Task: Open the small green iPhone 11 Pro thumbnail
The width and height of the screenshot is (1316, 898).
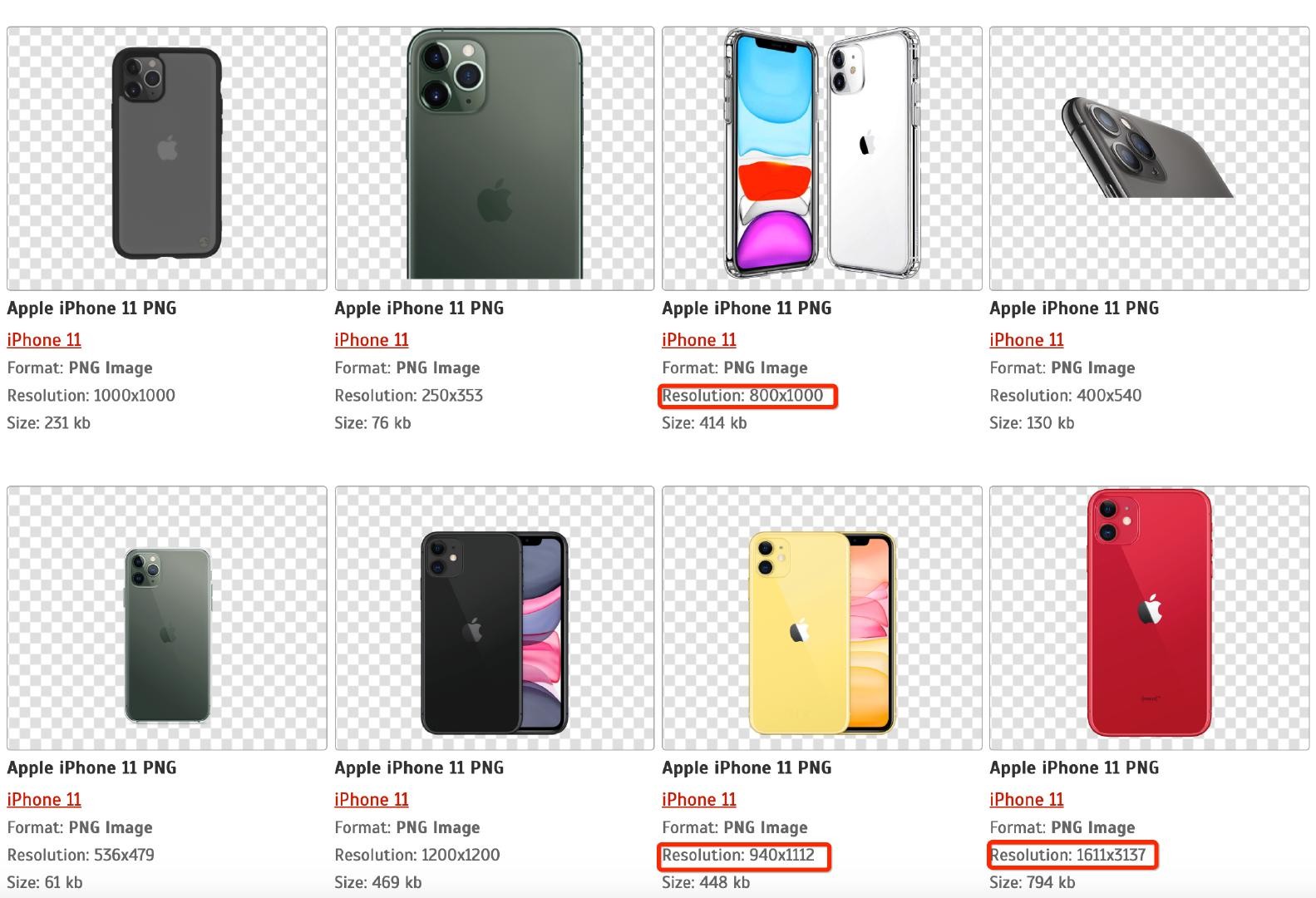Action: coord(167,634)
